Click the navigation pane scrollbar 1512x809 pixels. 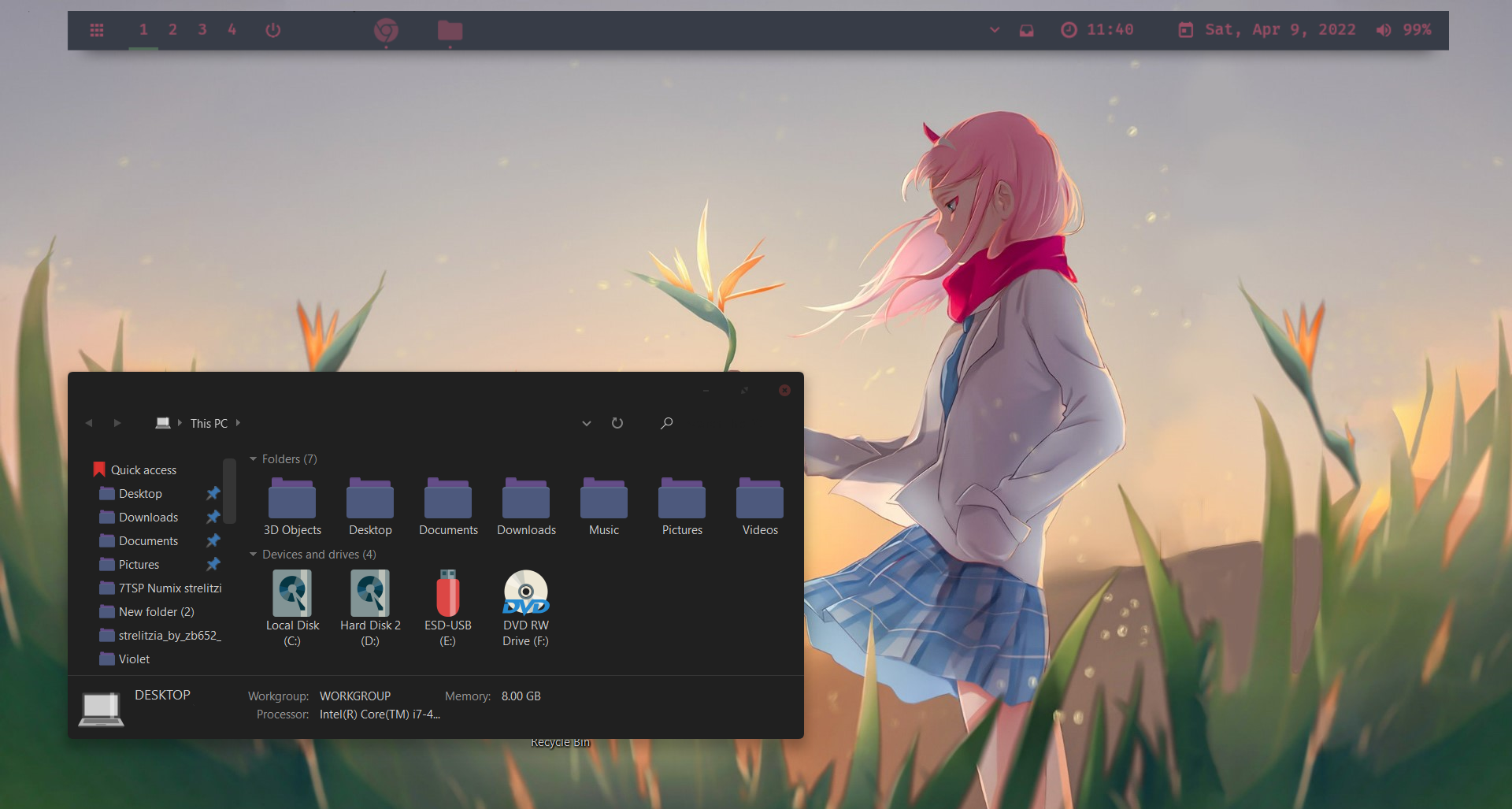[x=229, y=492]
